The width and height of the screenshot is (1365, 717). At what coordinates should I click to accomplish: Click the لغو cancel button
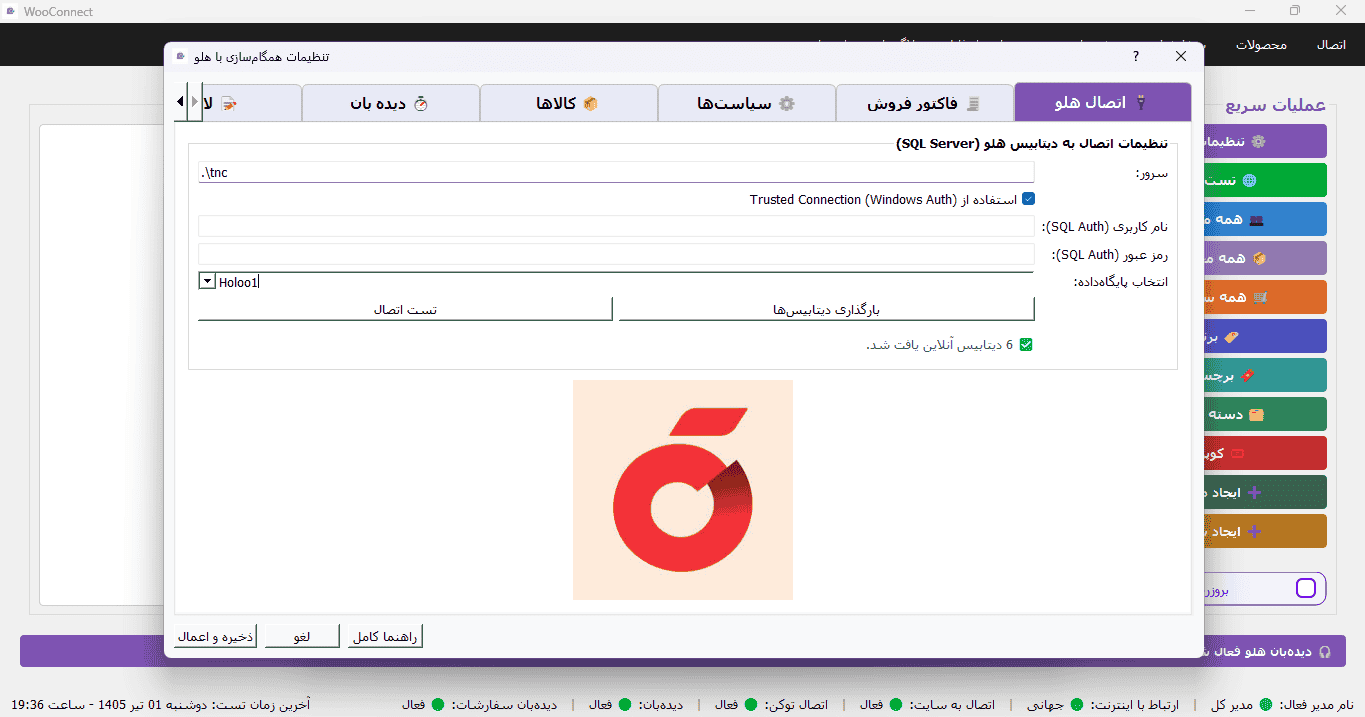[302, 637]
